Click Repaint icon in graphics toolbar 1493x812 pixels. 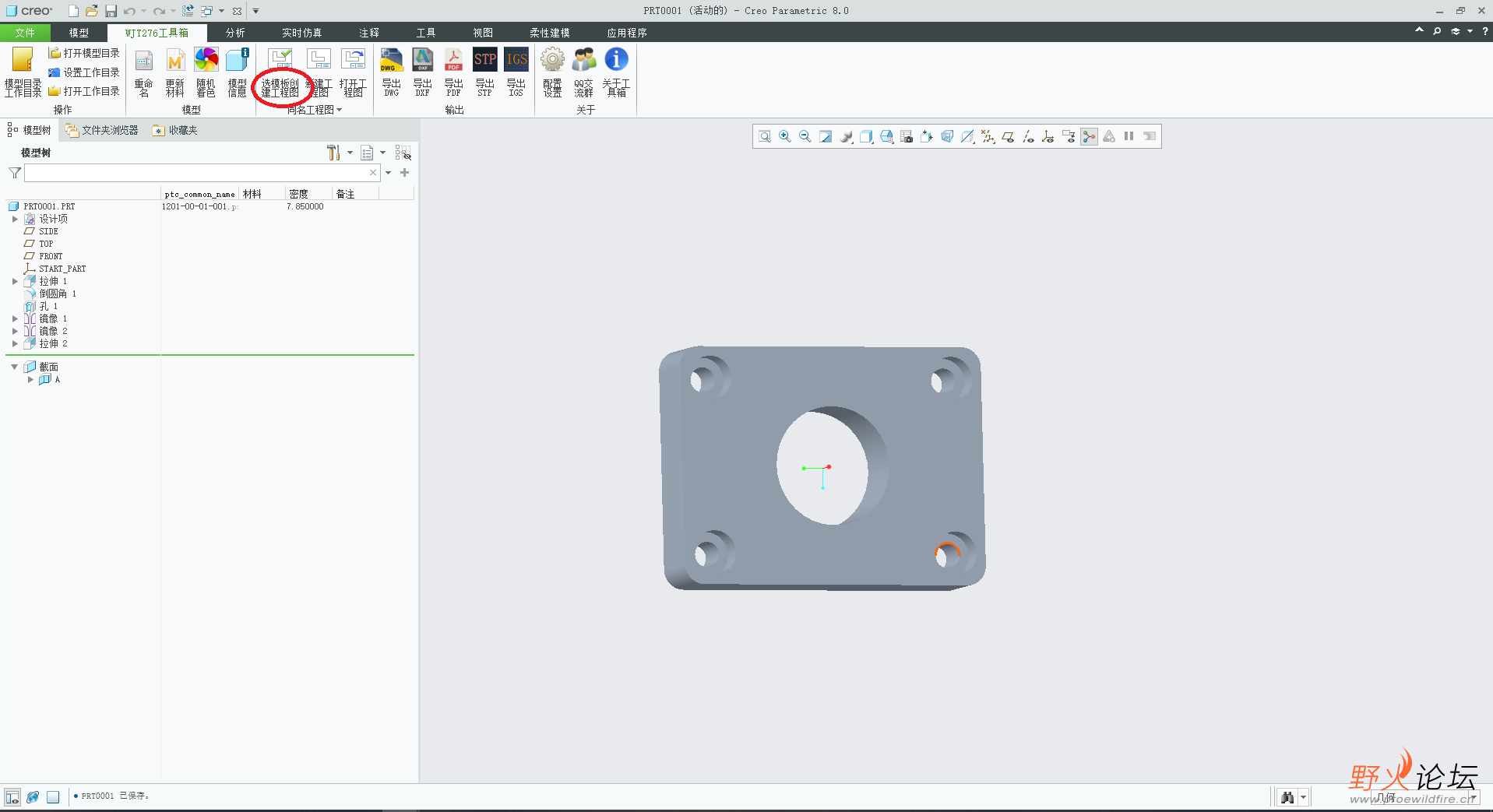826,136
